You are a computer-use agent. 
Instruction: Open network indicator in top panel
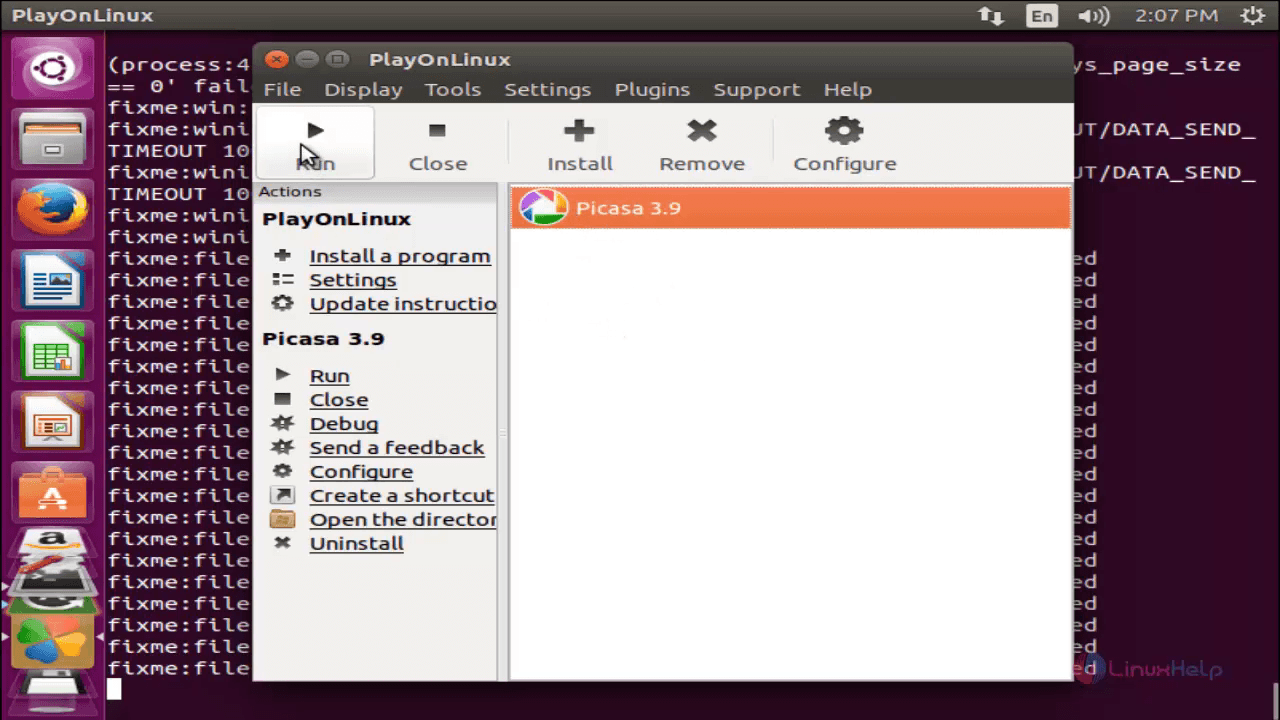[990, 16]
